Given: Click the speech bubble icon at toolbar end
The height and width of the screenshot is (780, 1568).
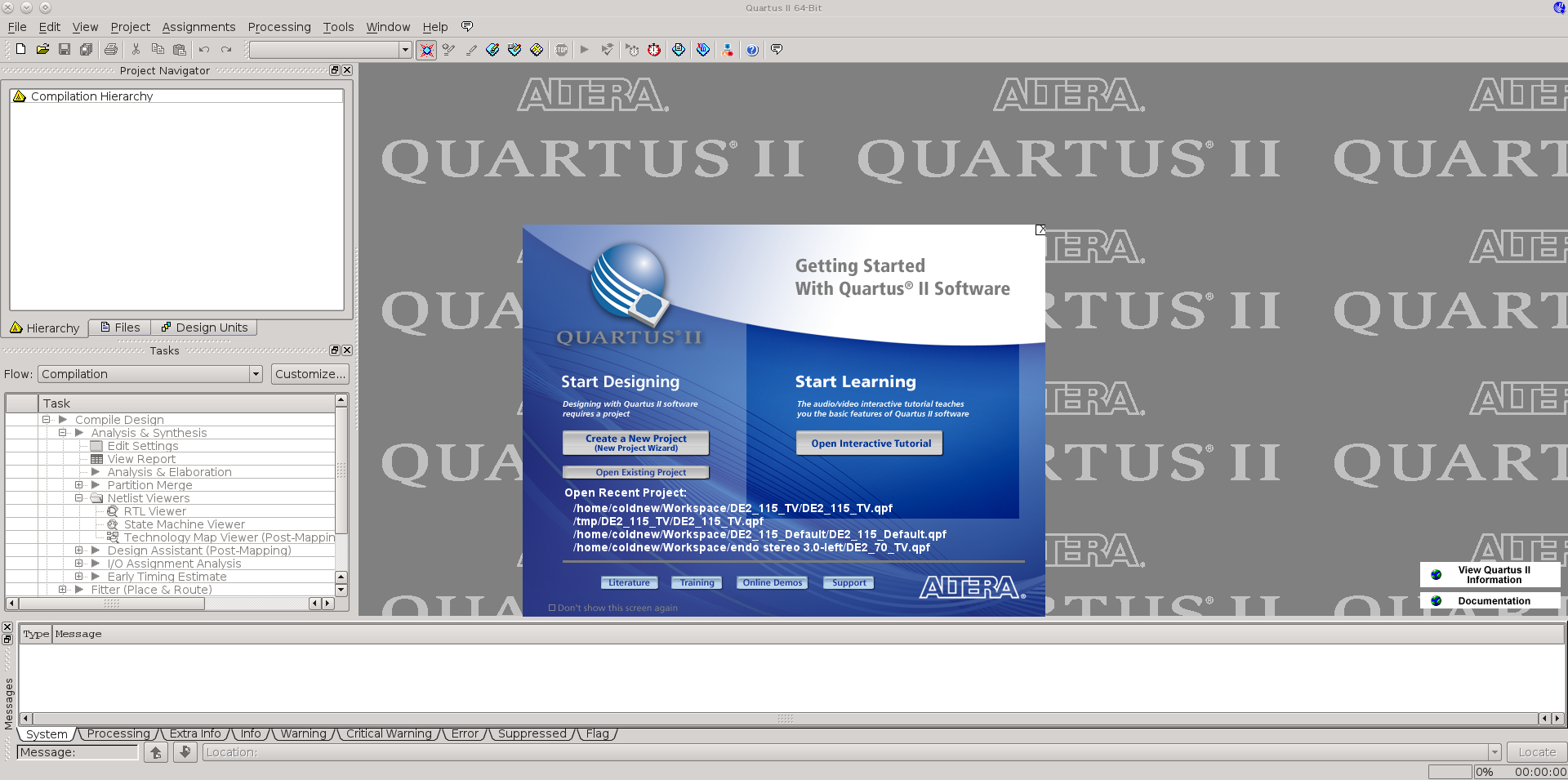Looking at the screenshot, I should pyautogui.click(x=777, y=50).
